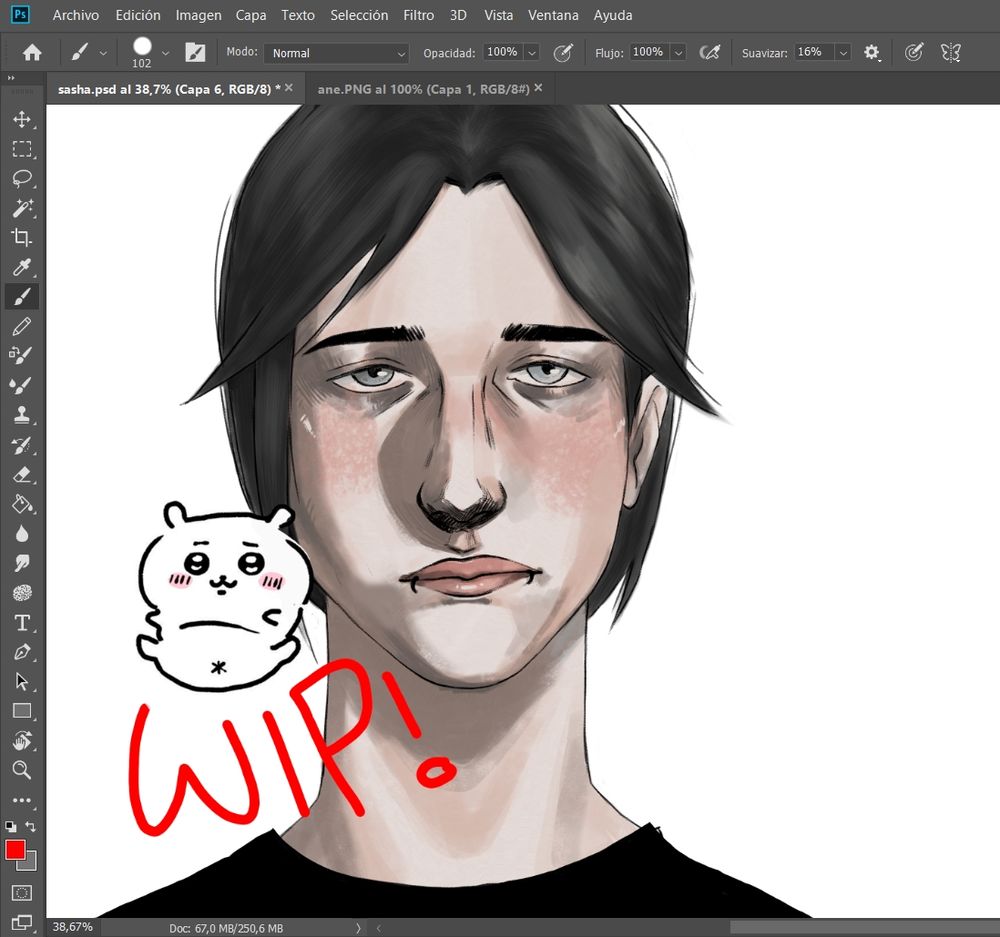Select the Lasso tool

point(22,178)
